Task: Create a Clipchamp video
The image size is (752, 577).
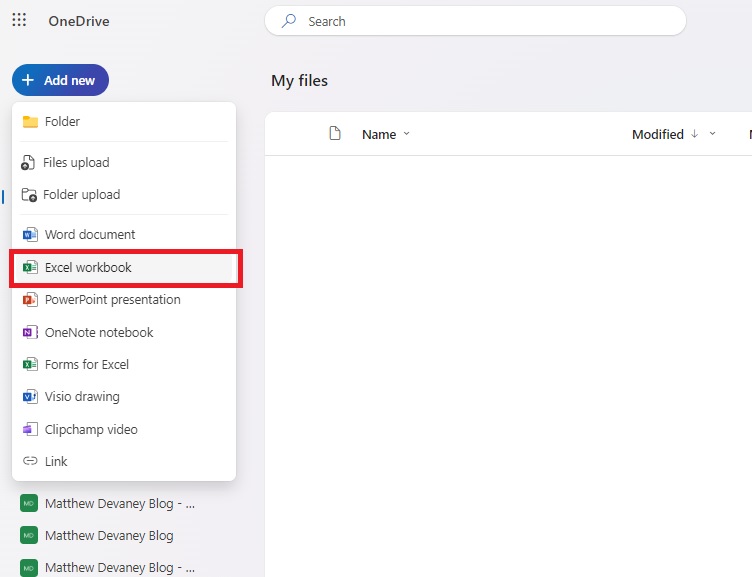Action: pyautogui.click(x=124, y=429)
